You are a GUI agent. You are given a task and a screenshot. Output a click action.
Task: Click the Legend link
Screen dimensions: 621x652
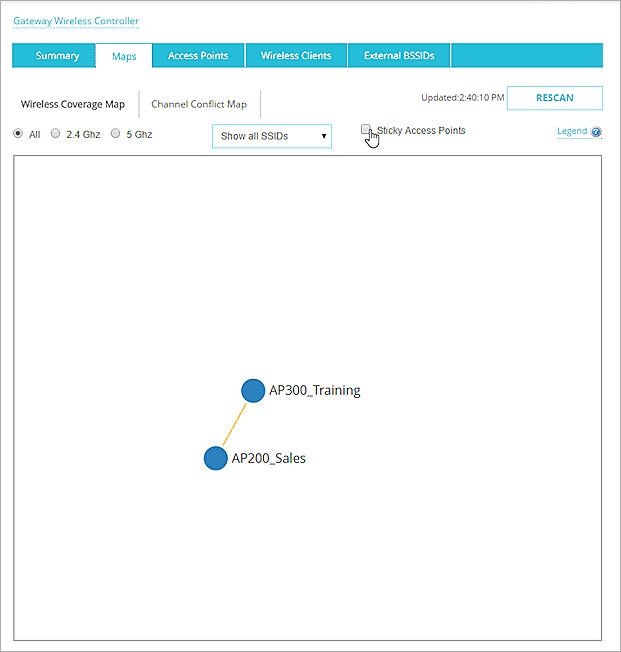point(572,131)
